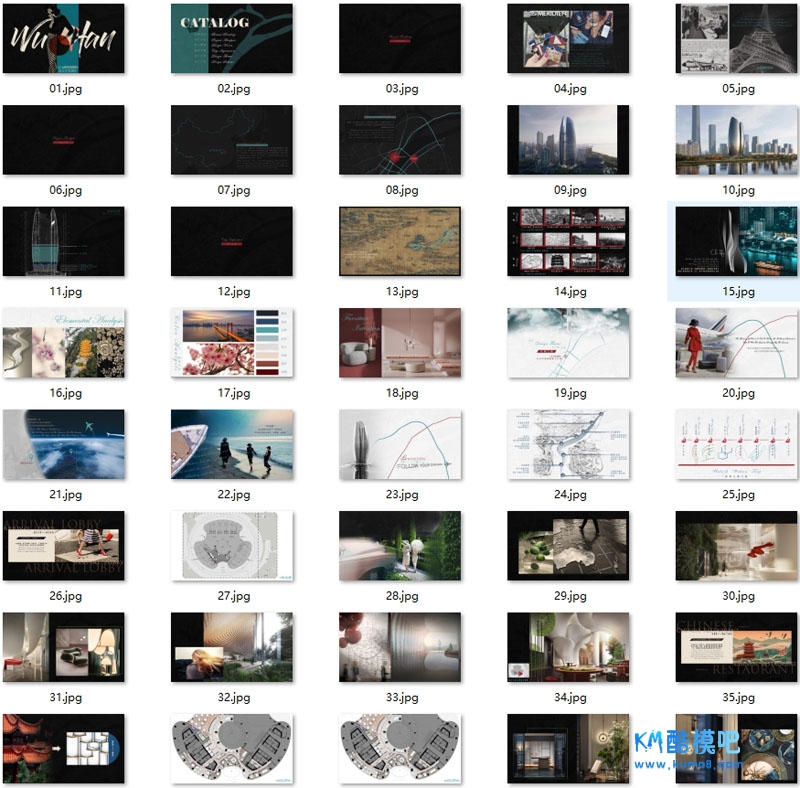Click the 09.jpg skyscraper rendering thumbnail
Viewport: 800px width, 788px height.
(x=568, y=140)
